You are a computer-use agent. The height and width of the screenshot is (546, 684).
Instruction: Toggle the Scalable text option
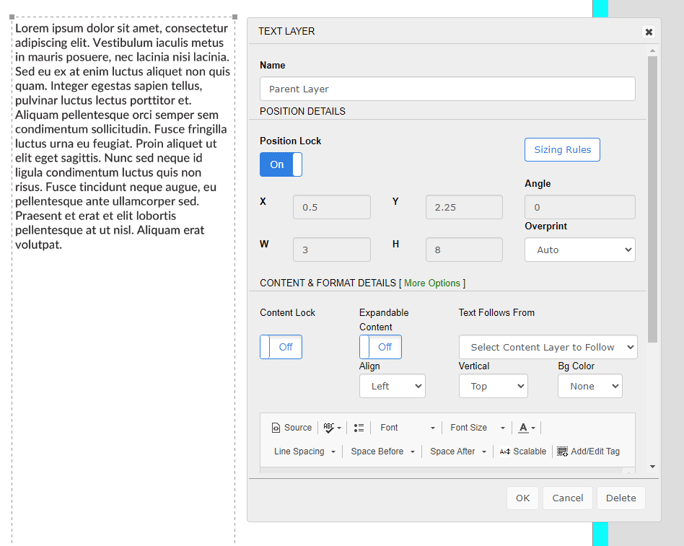[x=523, y=452]
